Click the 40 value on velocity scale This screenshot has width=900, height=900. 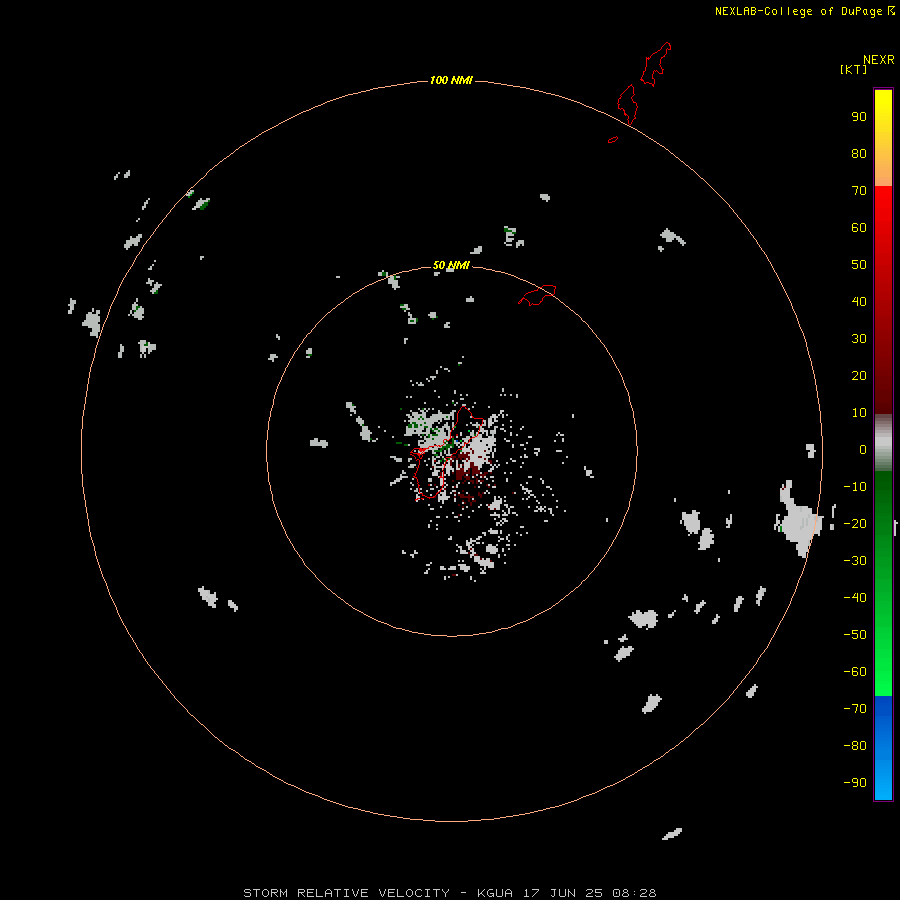pyautogui.click(x=859, y=302)
